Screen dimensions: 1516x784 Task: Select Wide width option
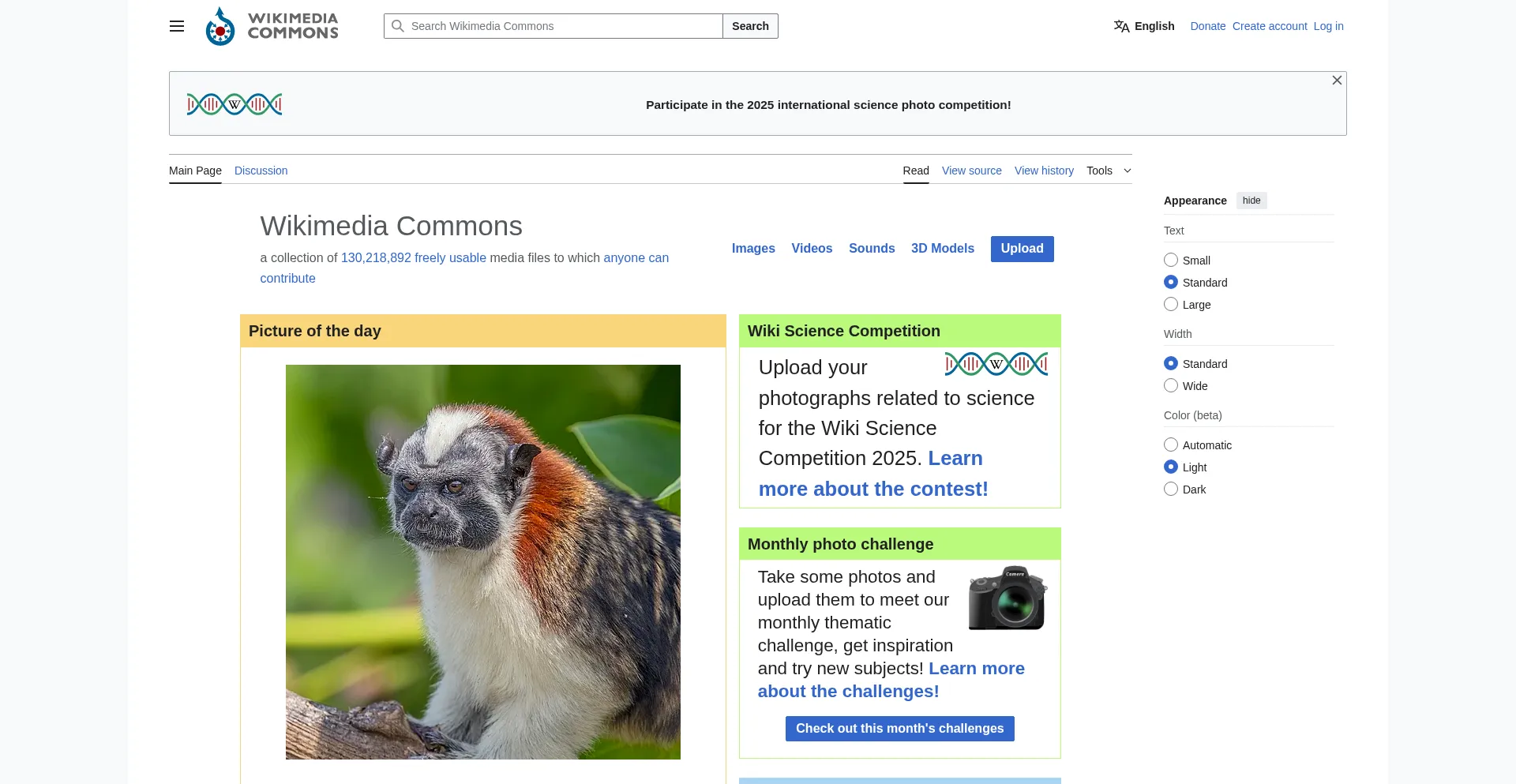click(x=1171, y=386)
